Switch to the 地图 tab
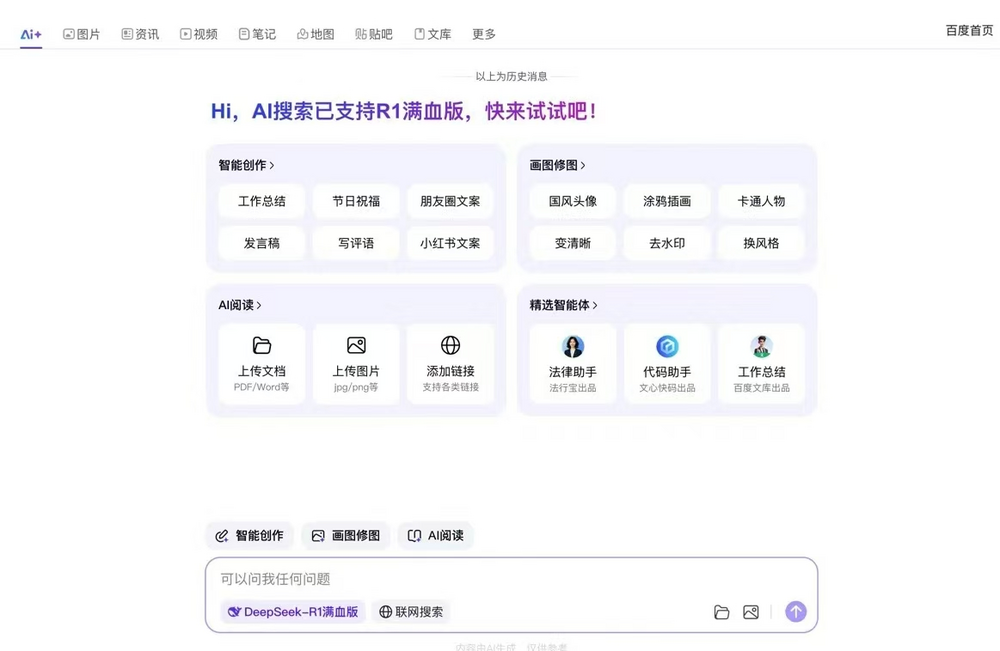Screen dimensions: 1000x651 pyautogui.click(x=316, y=34)
